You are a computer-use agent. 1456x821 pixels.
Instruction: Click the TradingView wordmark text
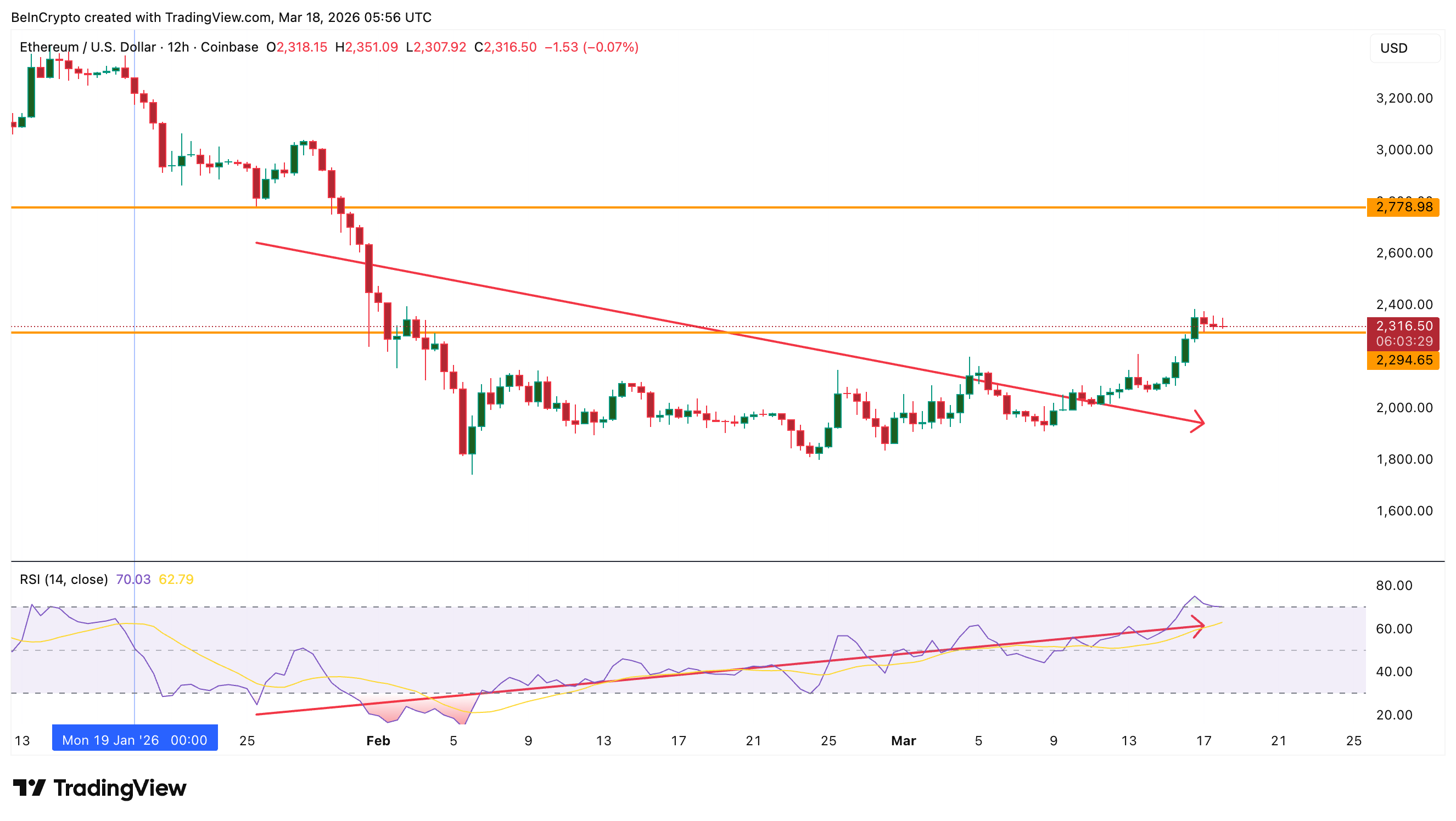(120, 788)
